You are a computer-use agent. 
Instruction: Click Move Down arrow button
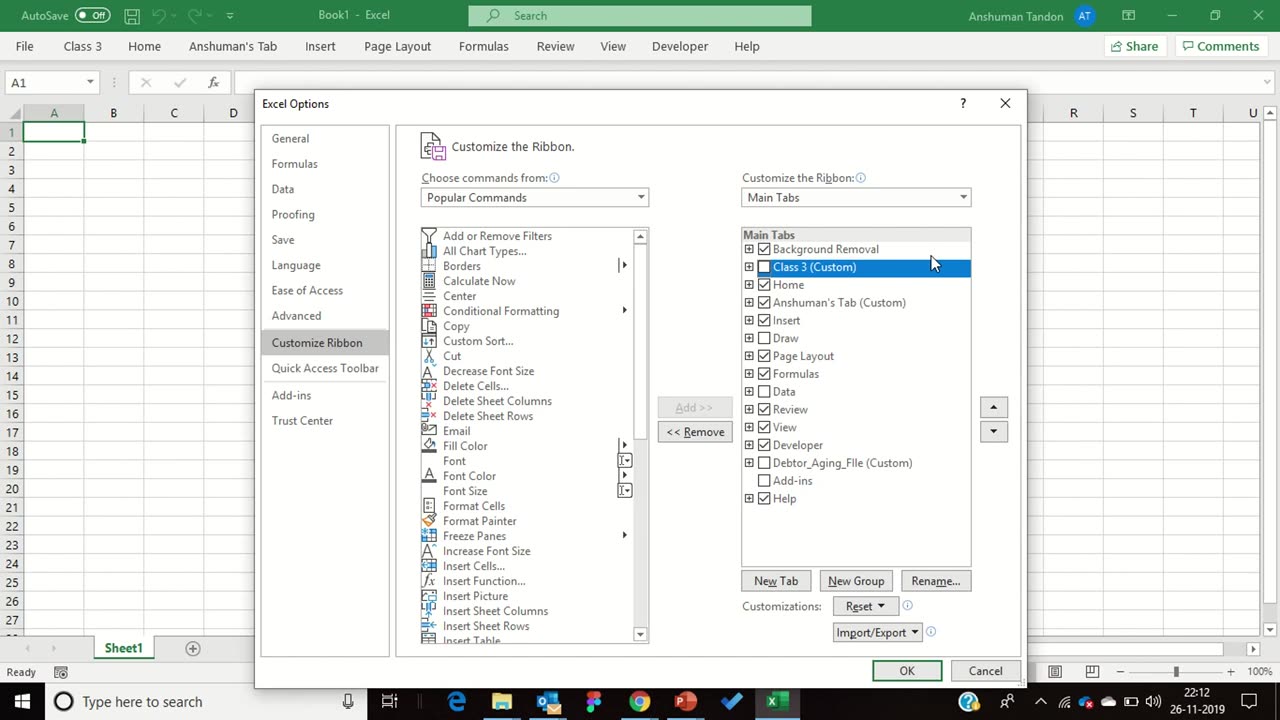[x=993, y=431]
